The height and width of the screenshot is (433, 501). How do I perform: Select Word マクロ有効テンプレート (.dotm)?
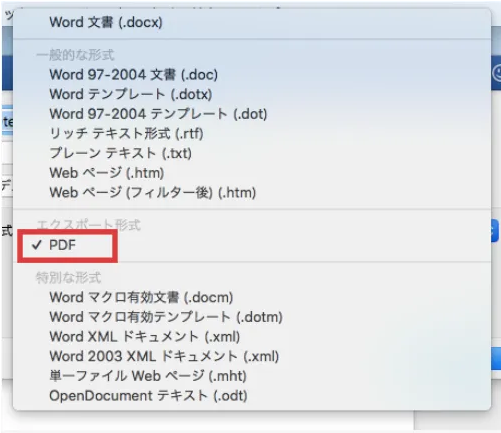pyautogui.click(x=166, y=317)
